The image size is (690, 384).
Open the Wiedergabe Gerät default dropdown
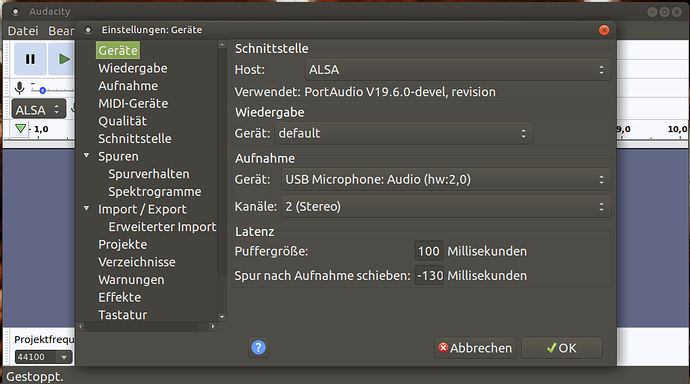tap(404, 133)
